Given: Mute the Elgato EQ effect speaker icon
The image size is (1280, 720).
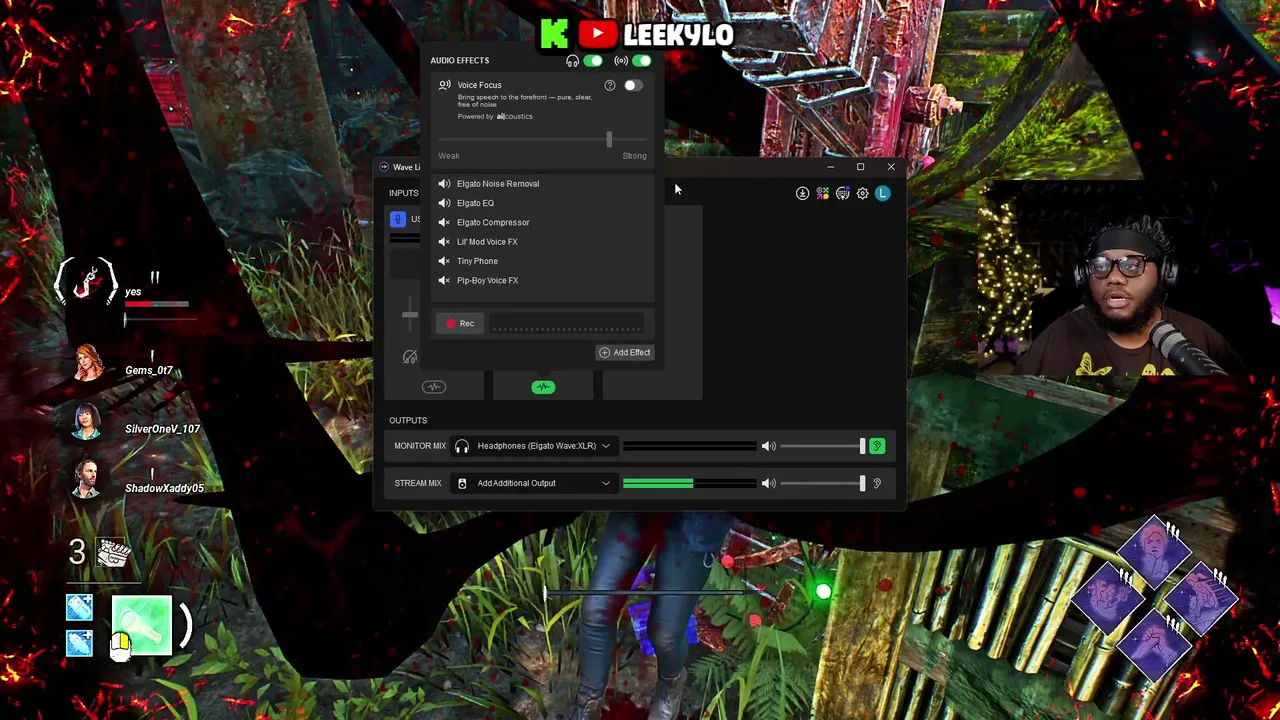Looking at the screenshot, I should (x=444, y=203).
